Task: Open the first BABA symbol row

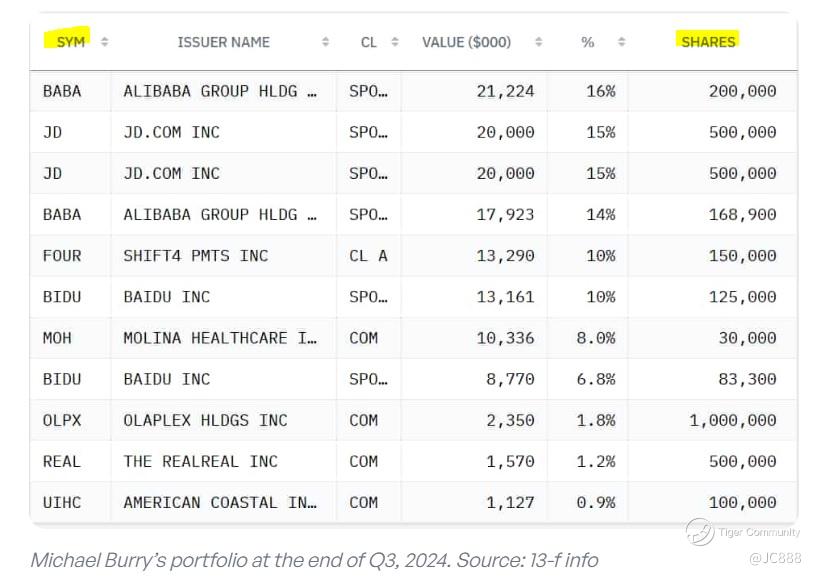Action: click(62, 91)
